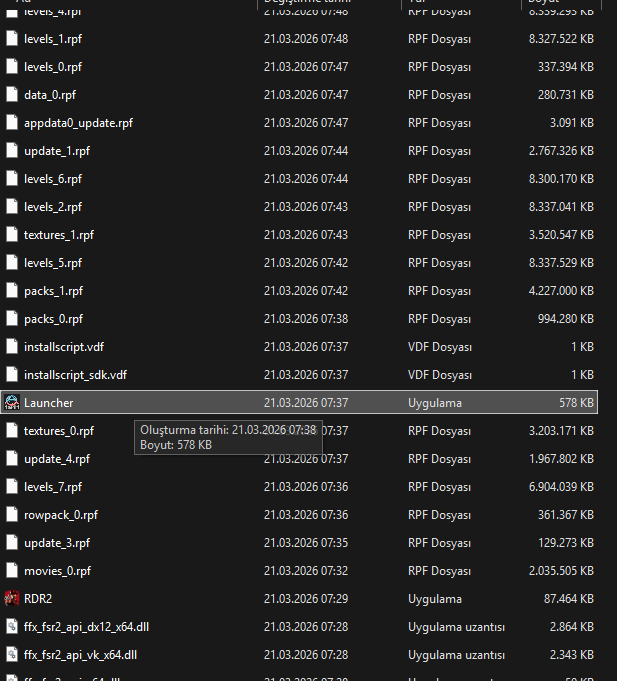Select the file name textures_0.rpf
617x681 pixels.
click(x=59, y=431)
